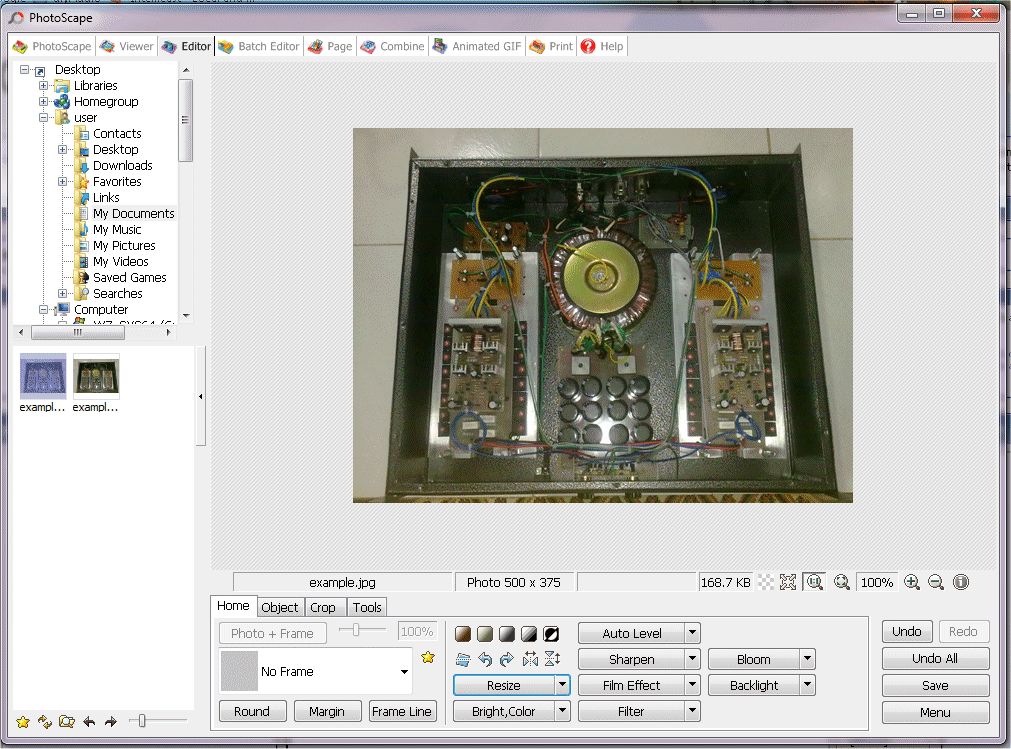Click the Undo button

coord(907,632)
